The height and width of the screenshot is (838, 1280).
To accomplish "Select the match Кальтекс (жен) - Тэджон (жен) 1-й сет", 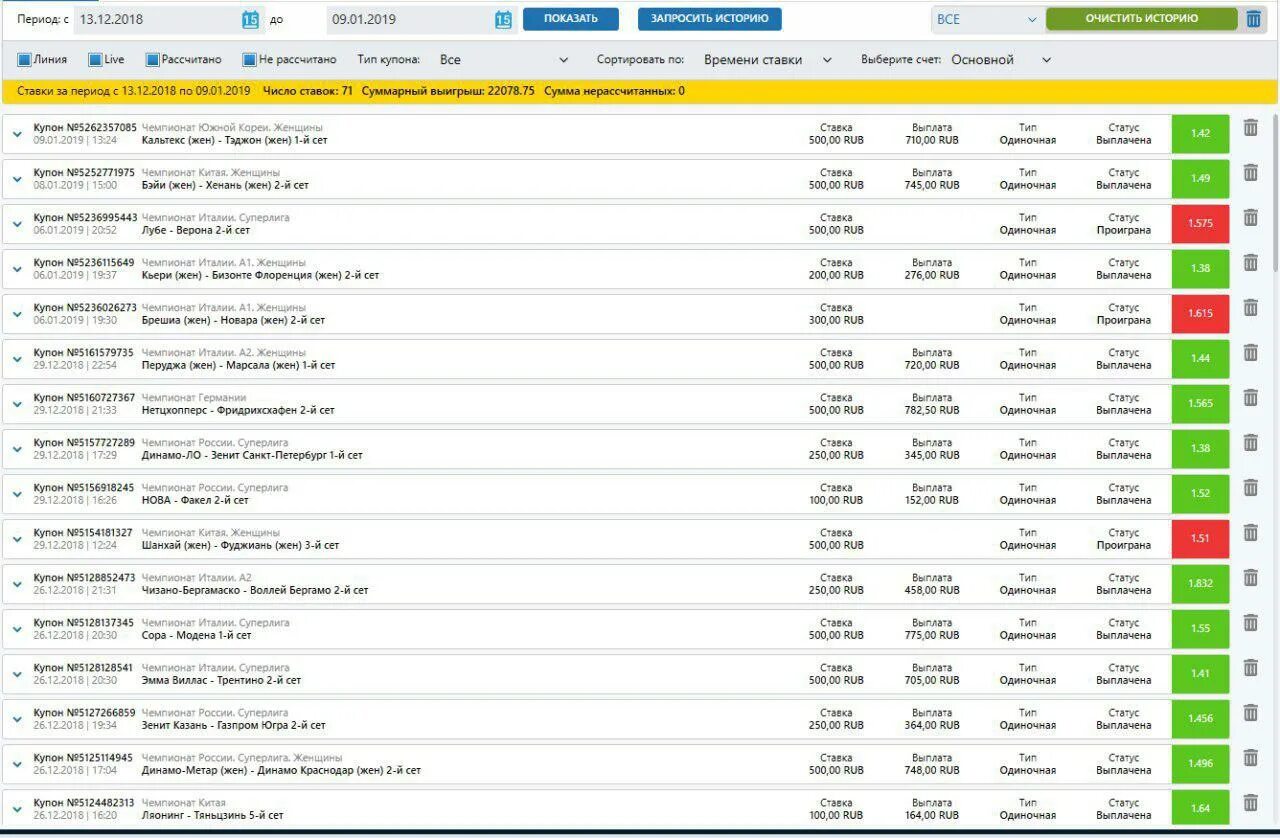I will [x=235, y=140].
